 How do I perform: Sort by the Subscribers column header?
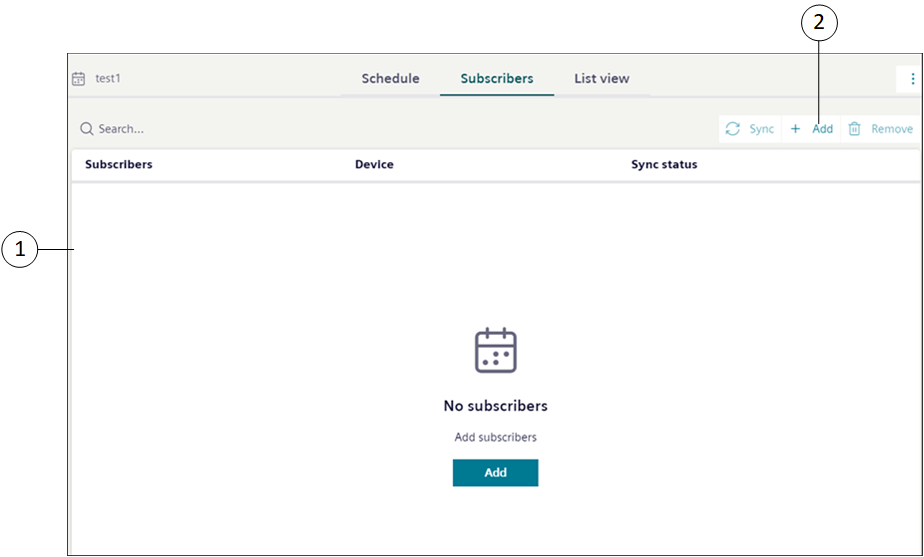119,165
